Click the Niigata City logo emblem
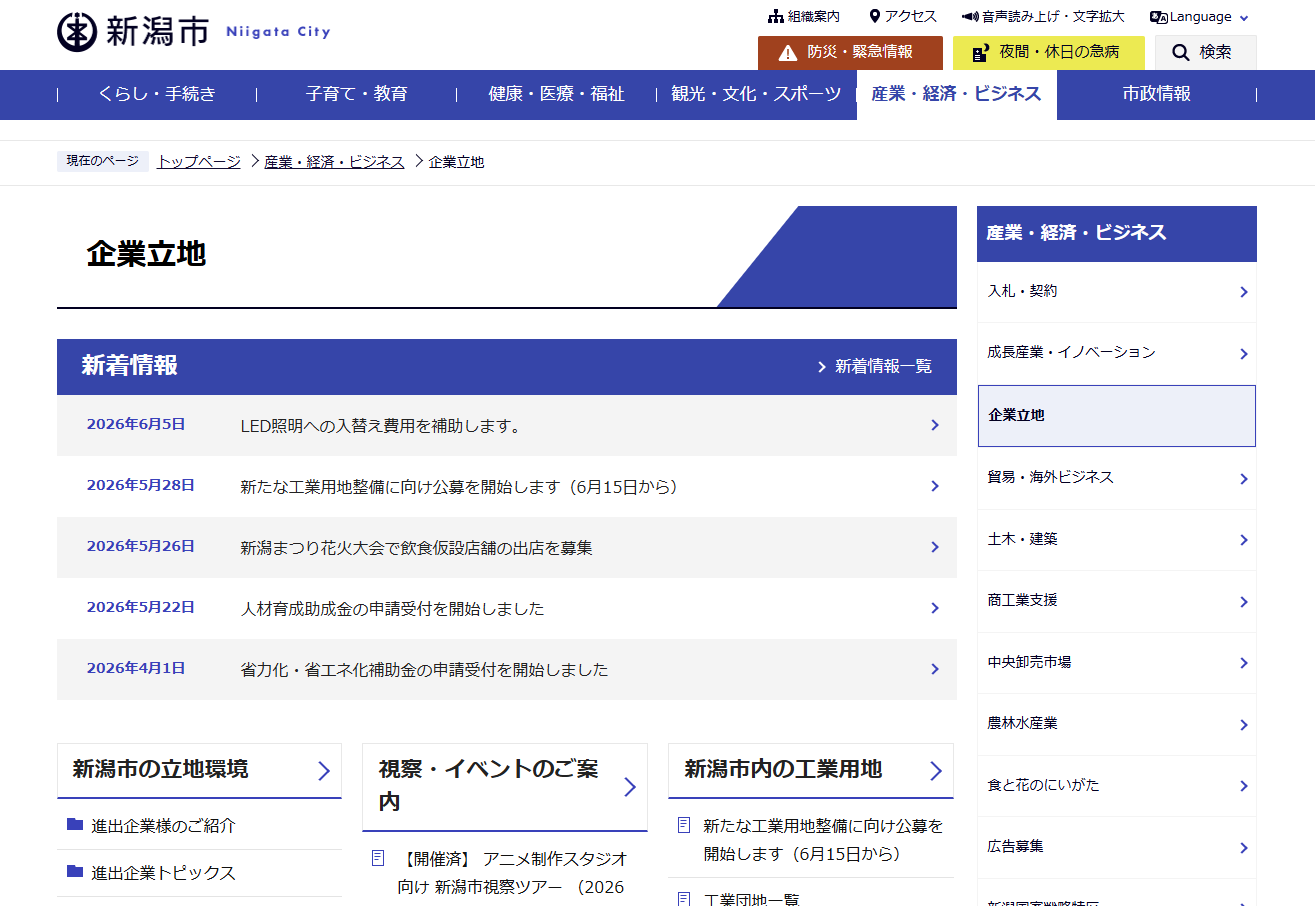1315x906 pixels. [x=76, y=32]
